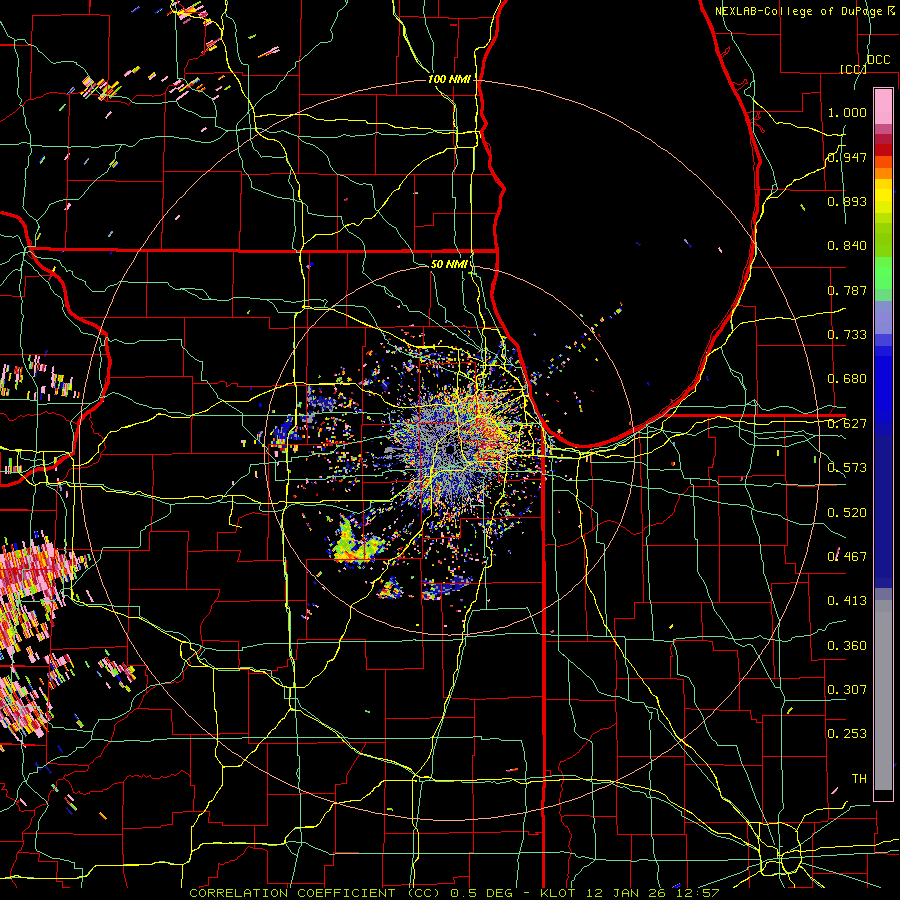This screenshot has width=900, height=900.
Task: Click the 0.787 scale label
Action: tap(847, 290)
